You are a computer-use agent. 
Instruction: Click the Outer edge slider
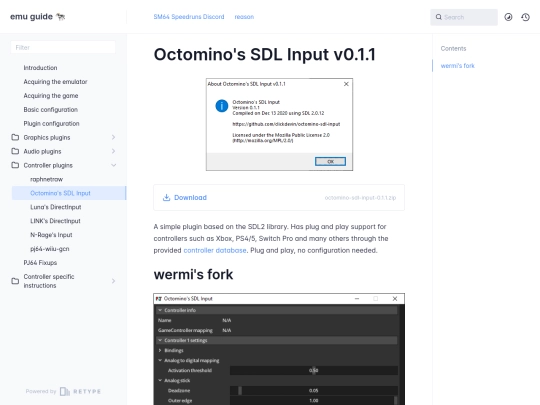[314, 401]
